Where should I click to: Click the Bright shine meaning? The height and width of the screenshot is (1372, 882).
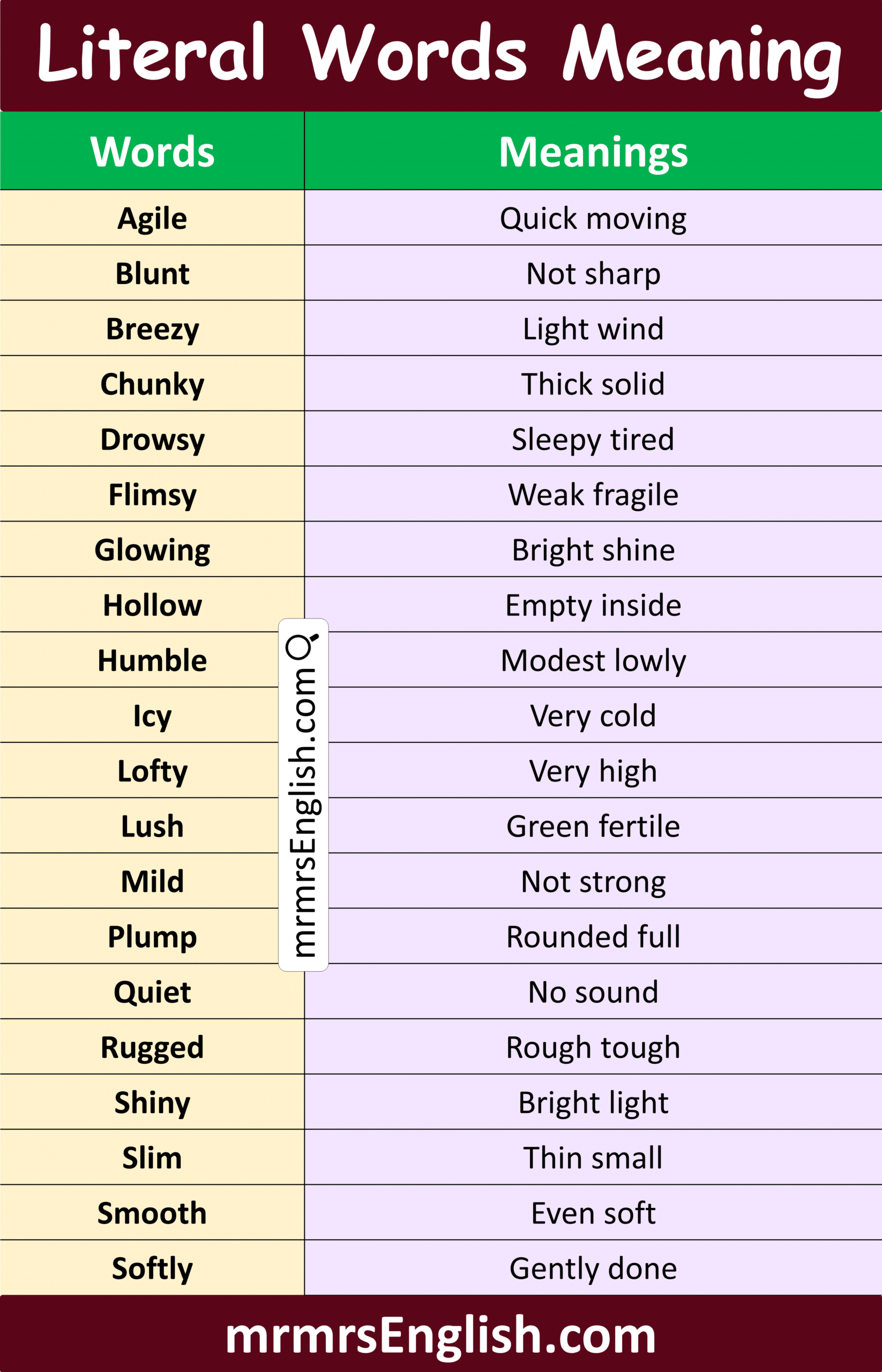(x=593, y=550)
